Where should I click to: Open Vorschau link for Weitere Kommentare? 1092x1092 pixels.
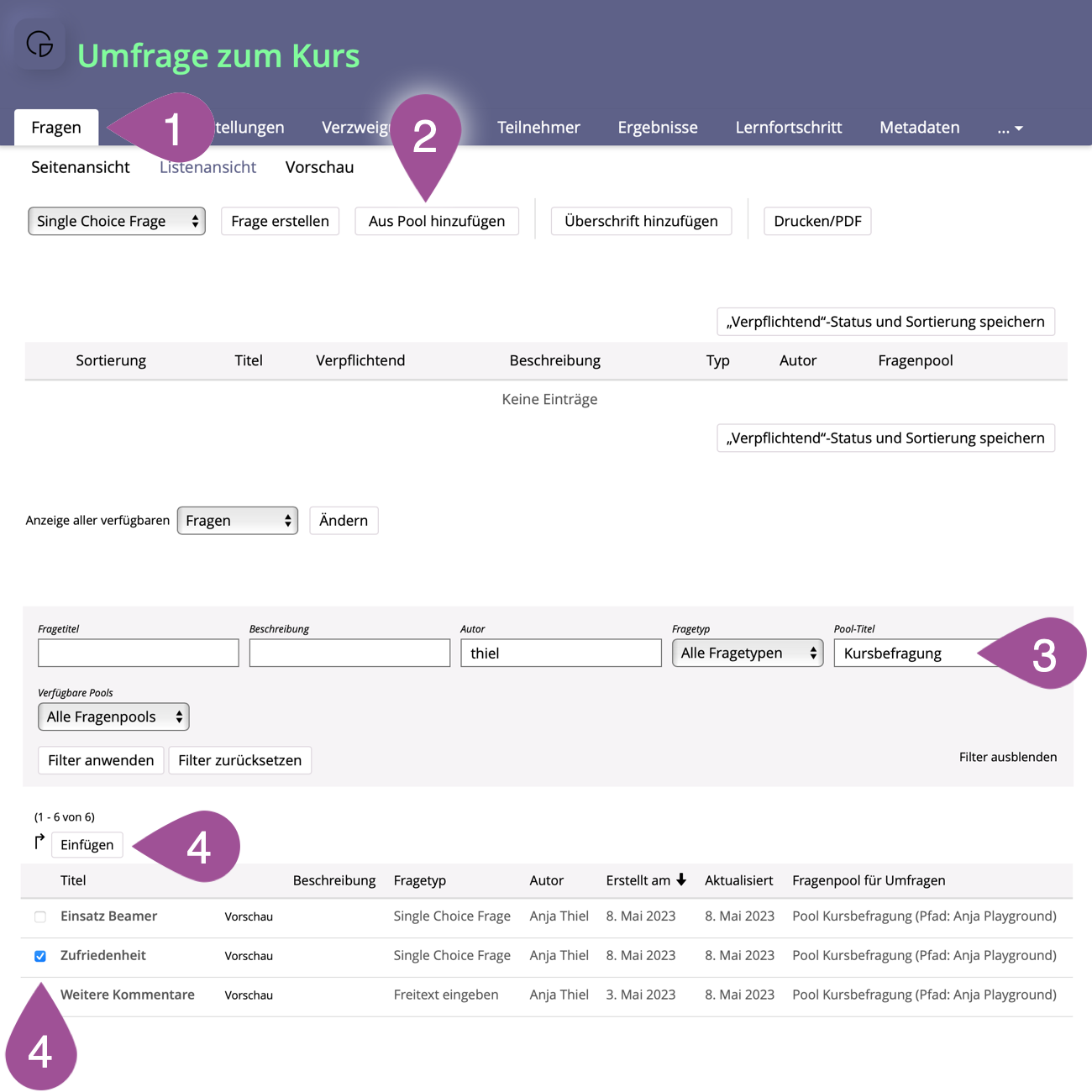coord(249,995)
